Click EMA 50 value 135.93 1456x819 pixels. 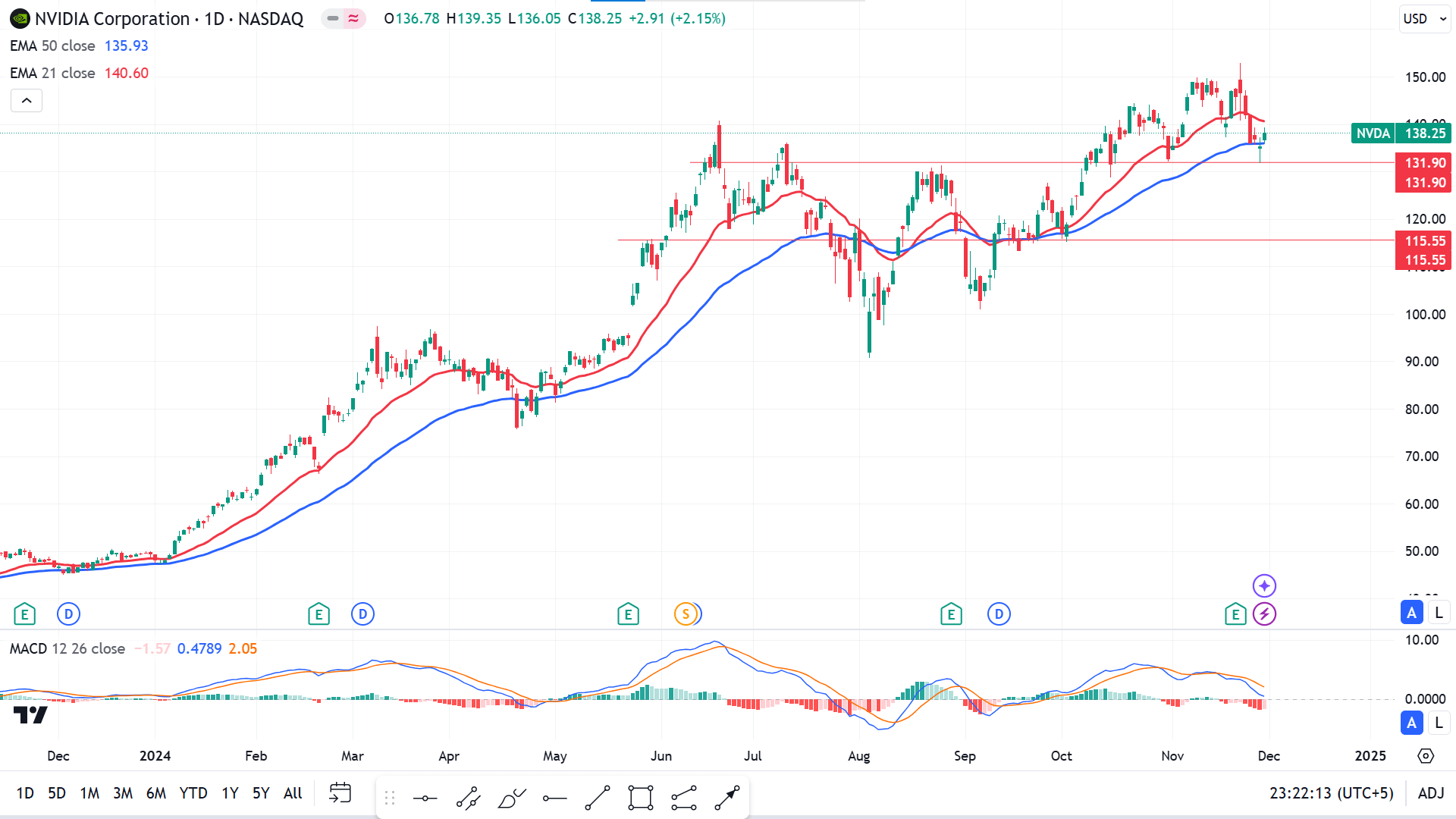(x=126, y=45)
